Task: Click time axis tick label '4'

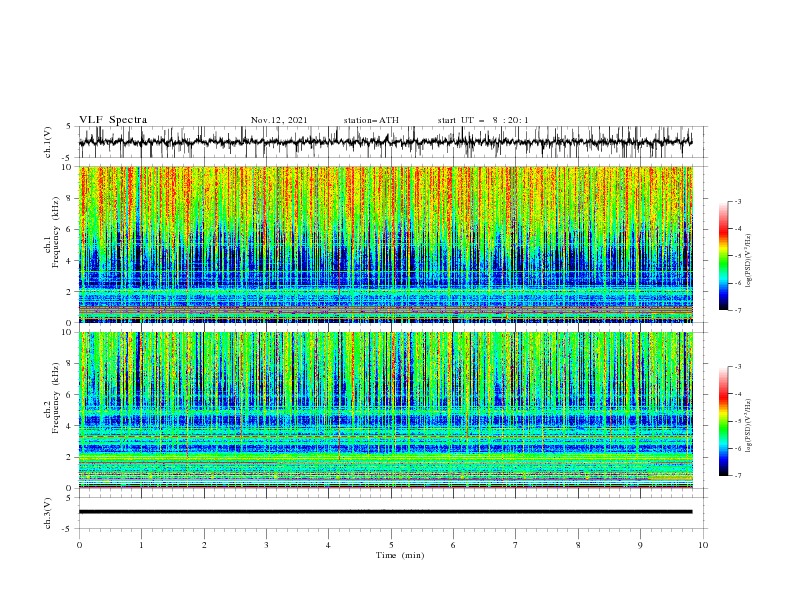Action: point(328,545)
